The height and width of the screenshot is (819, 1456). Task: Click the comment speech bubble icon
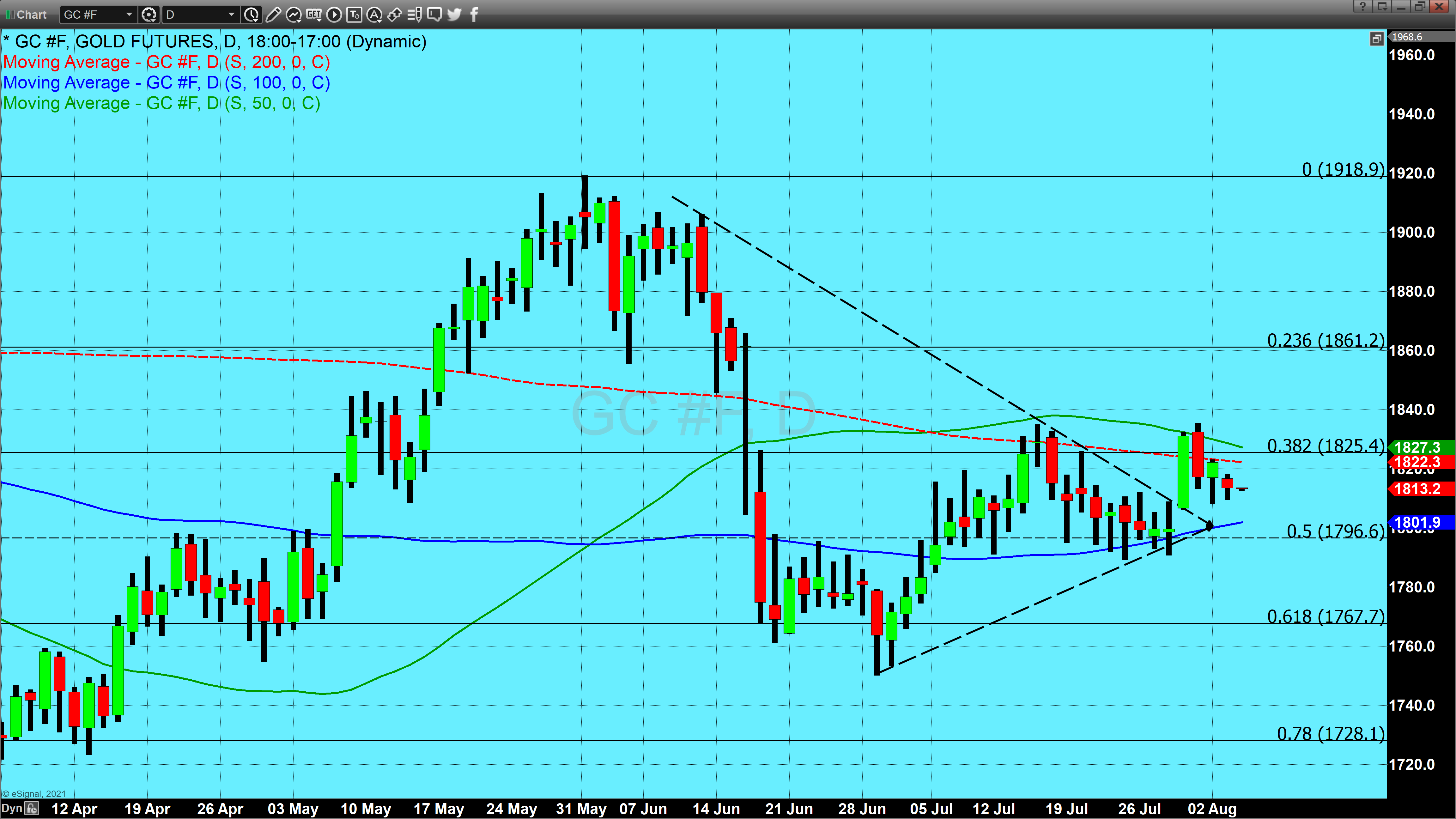pyautogui.click(x=434, y=15)
